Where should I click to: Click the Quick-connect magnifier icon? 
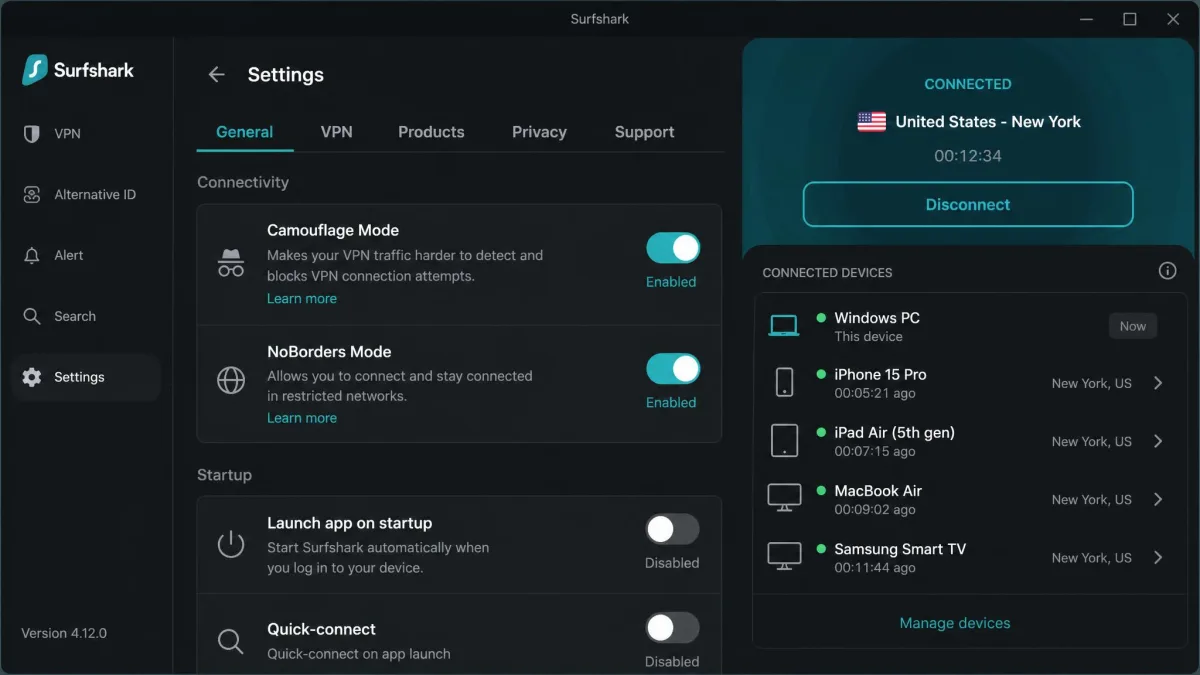[231, 641]
